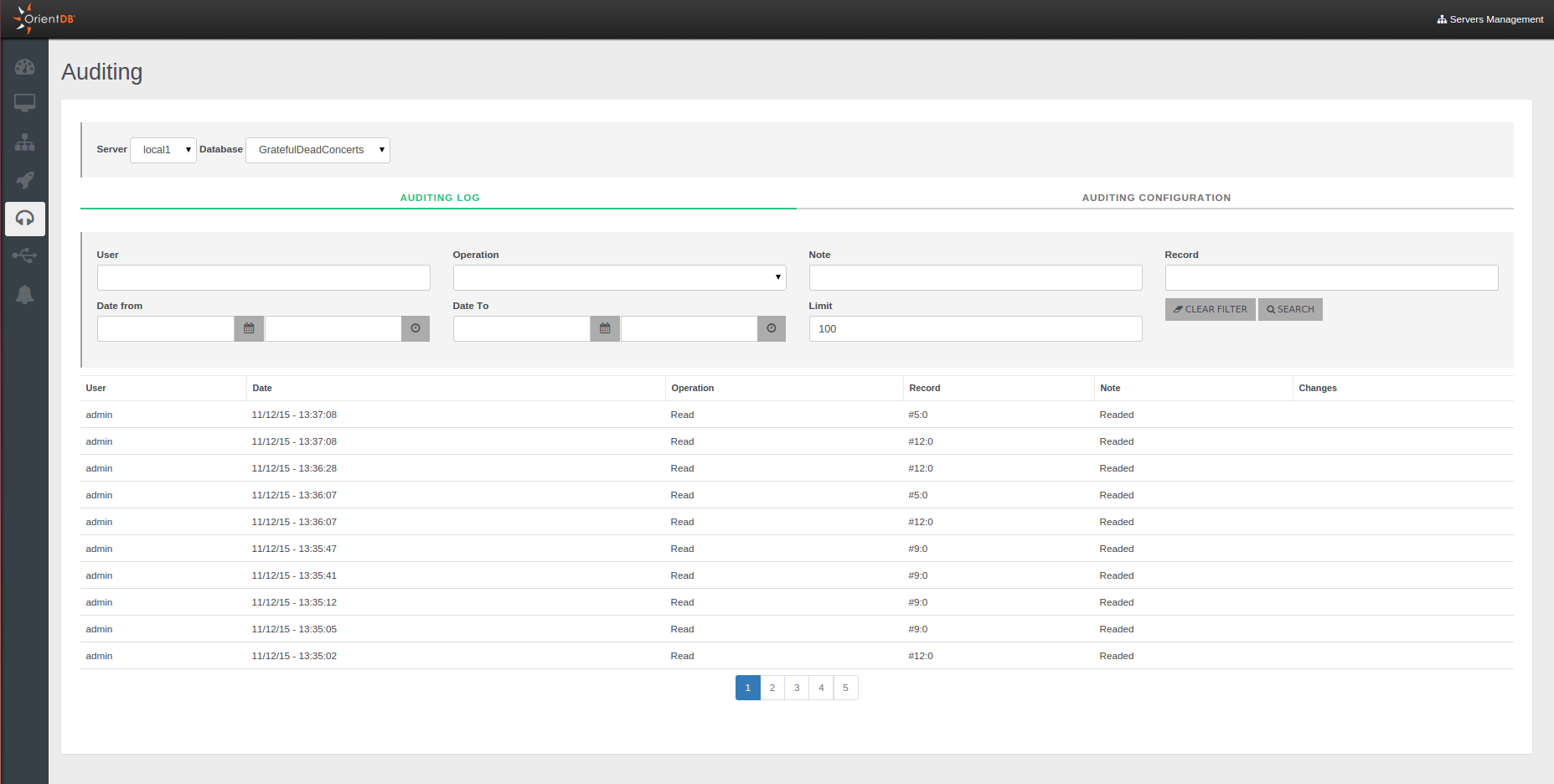
Task: Open the Date To time picker
Action: [x=772, y=328]
